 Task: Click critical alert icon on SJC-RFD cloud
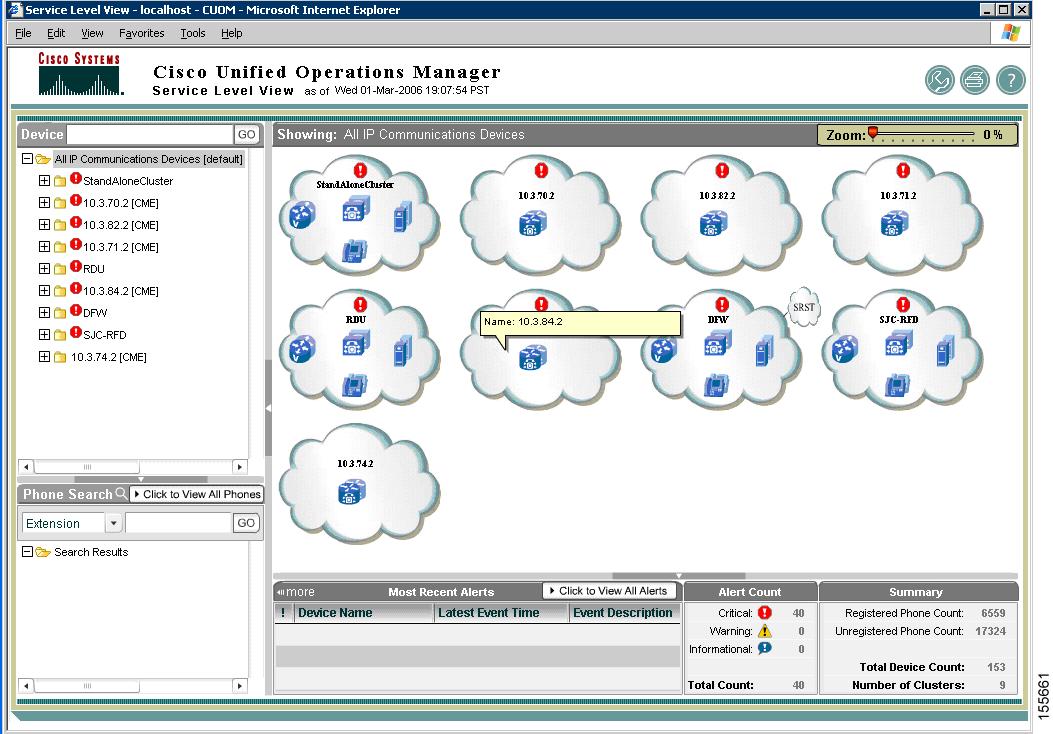[903, 304]
